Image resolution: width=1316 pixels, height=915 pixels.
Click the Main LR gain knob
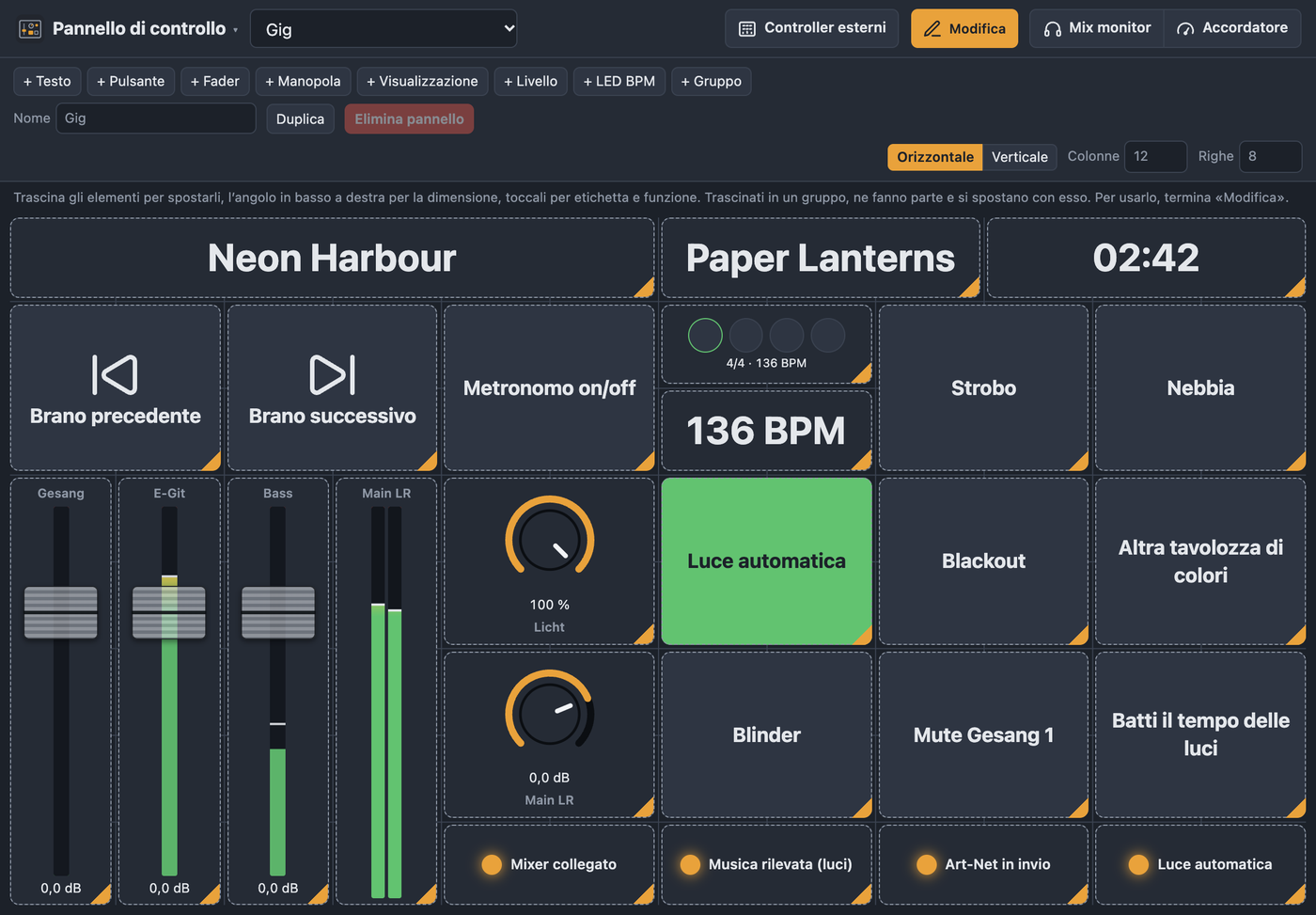(550, 713)
